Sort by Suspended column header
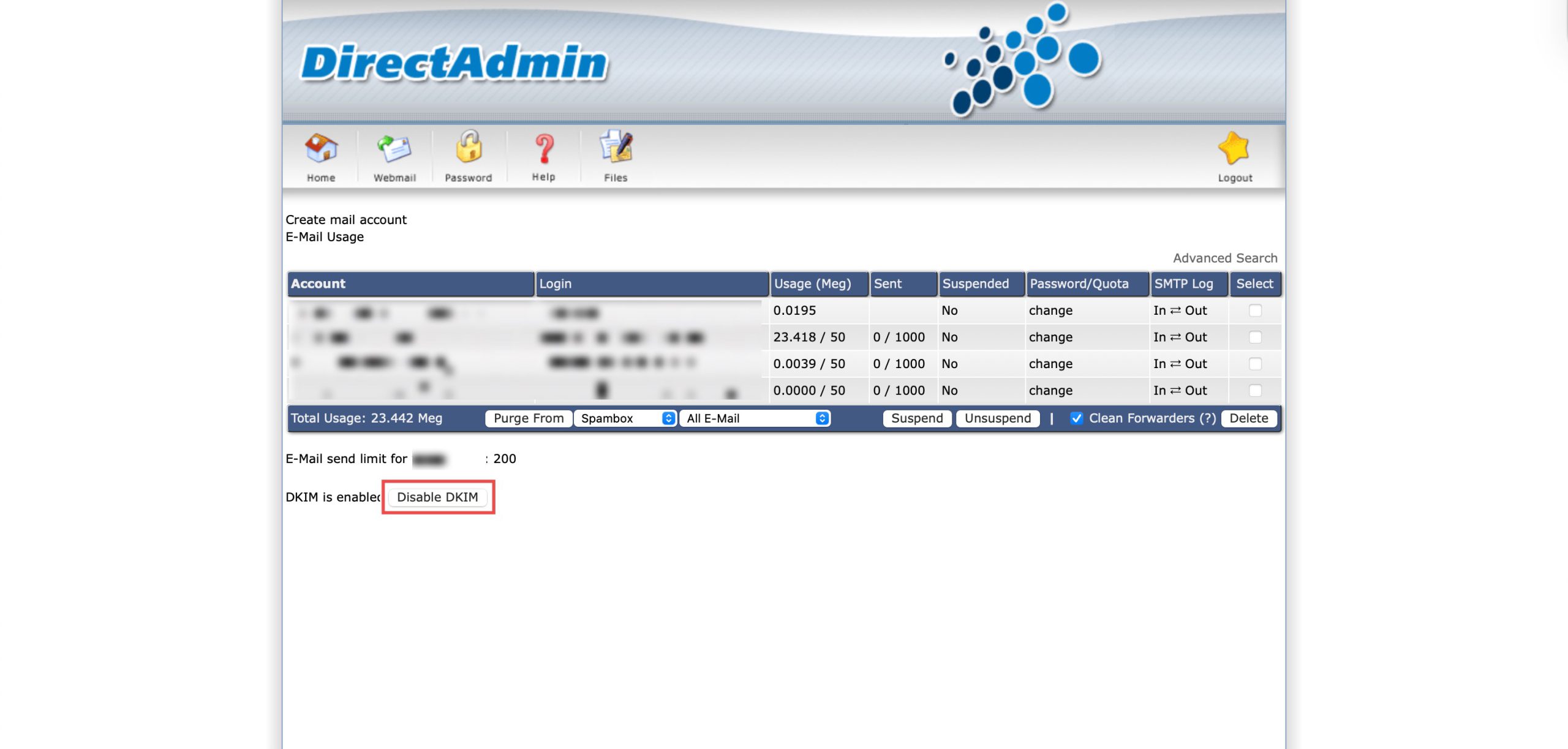Image resolution: width=1568 pixels, height=749 pixels. pos(975,284)
